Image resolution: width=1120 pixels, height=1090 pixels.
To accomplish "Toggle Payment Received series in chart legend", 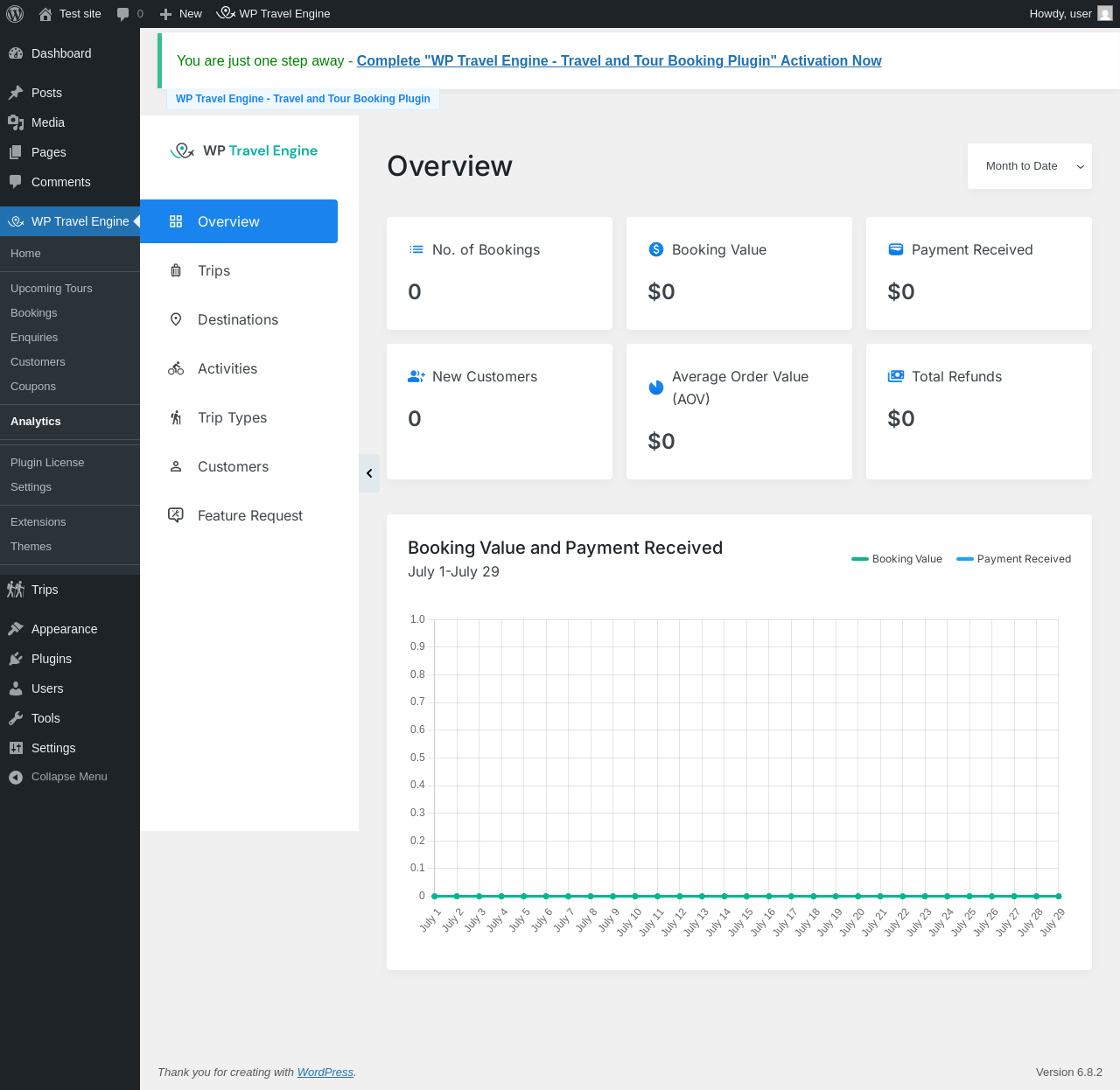I will [x=1013, y=559].
